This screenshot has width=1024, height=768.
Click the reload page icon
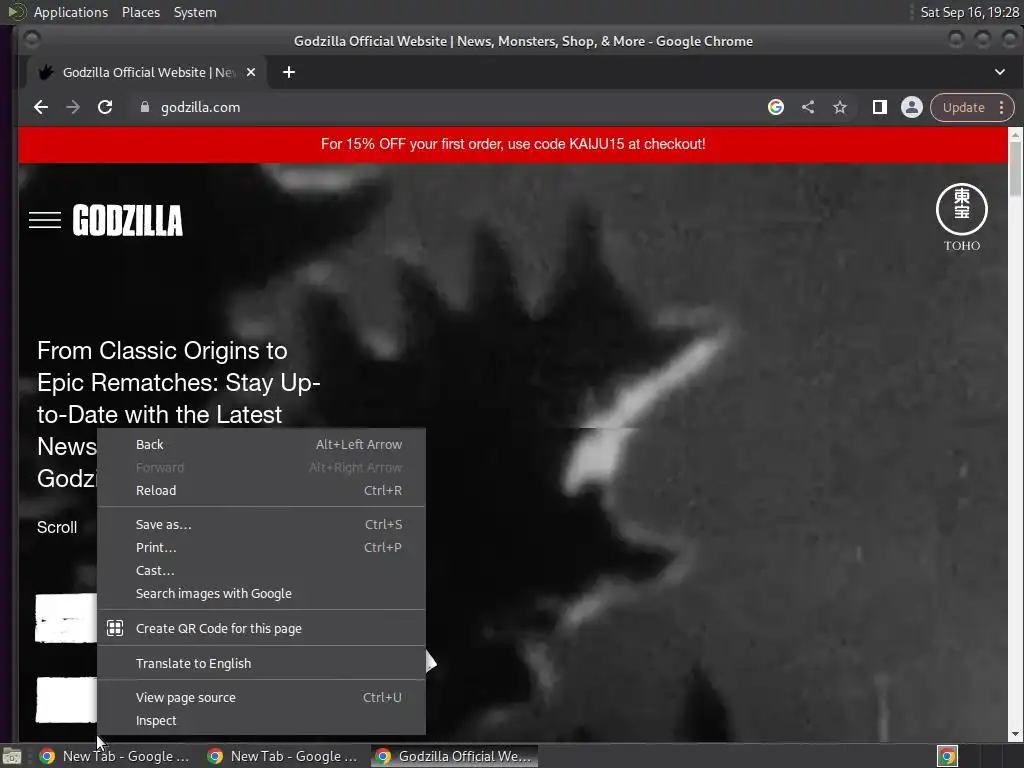[x=104, y=107]
